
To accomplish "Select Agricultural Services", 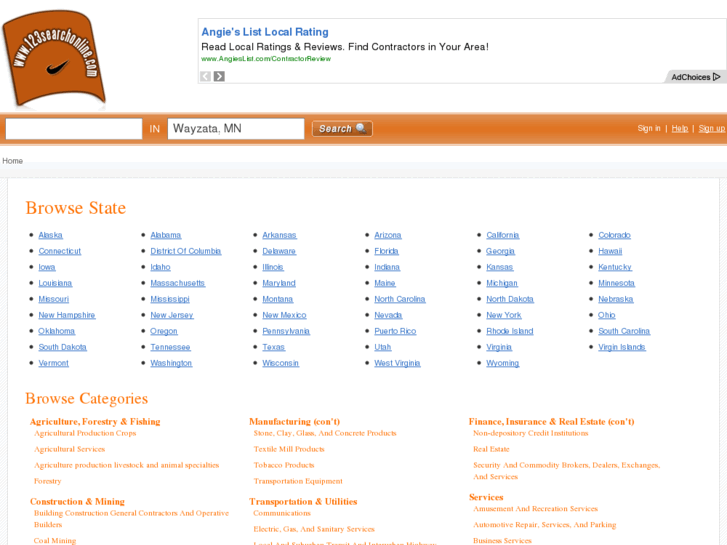I will pyautogui.click(x=70, y=449).
